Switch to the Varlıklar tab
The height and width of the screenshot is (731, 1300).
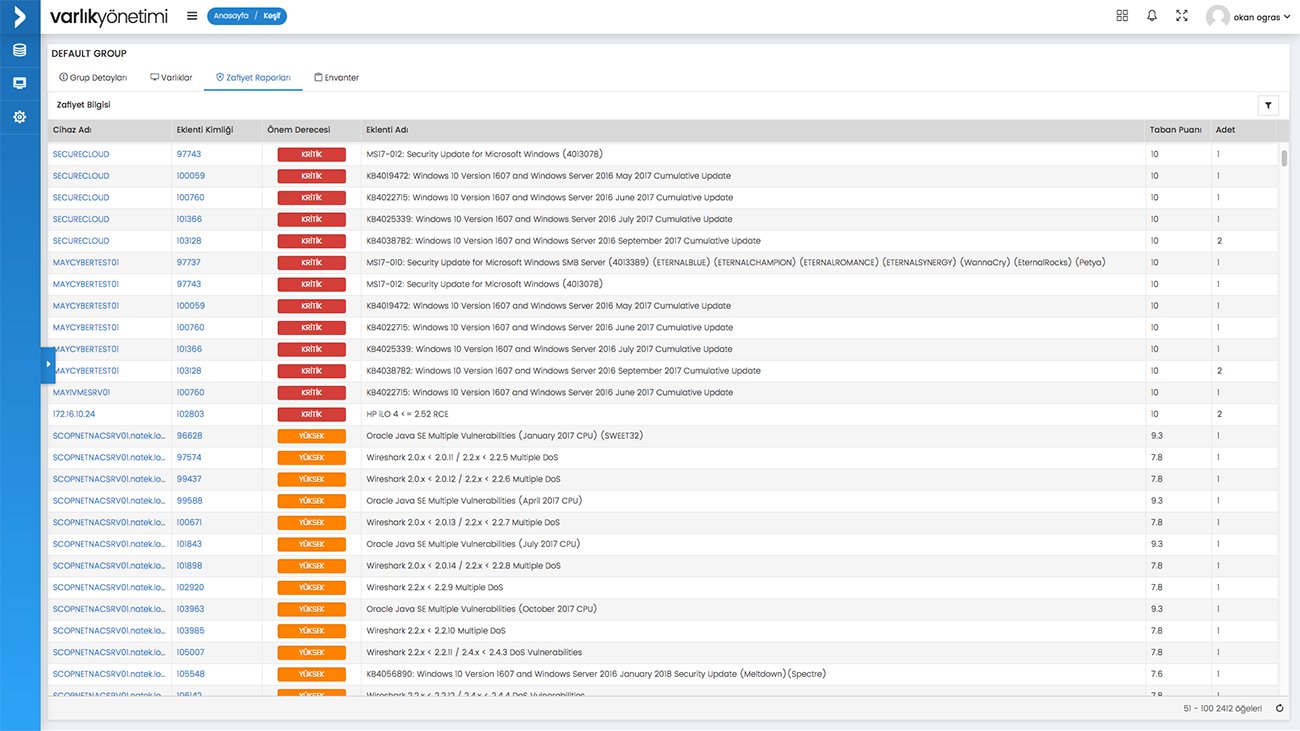click(171, 77)
